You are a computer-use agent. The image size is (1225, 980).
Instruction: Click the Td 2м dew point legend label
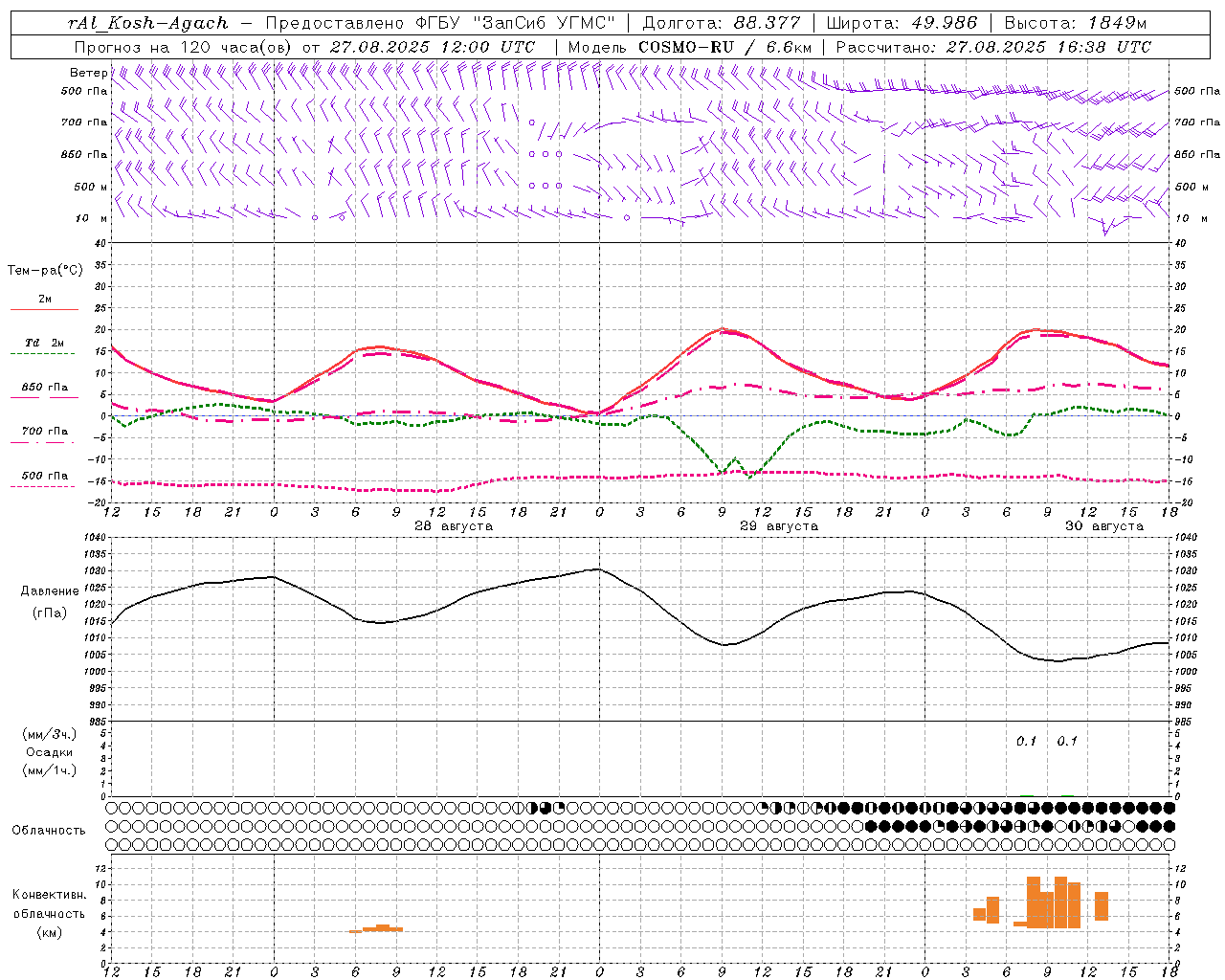[45, 343]
